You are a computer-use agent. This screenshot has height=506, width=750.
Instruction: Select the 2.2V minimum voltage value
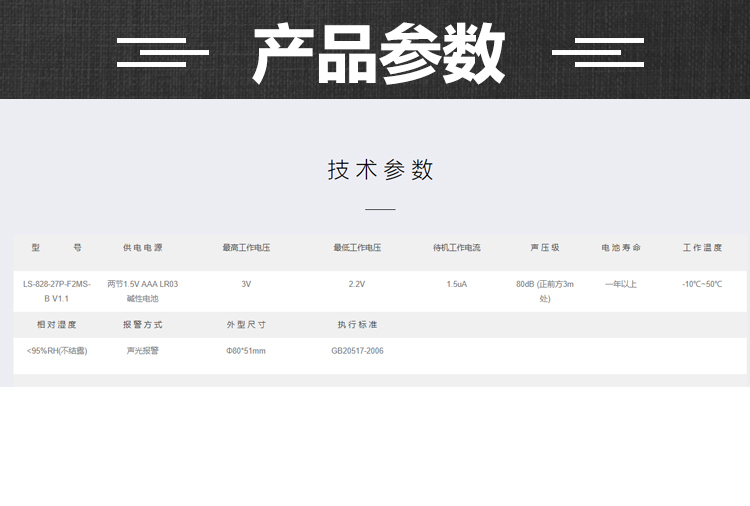point(357,284)
